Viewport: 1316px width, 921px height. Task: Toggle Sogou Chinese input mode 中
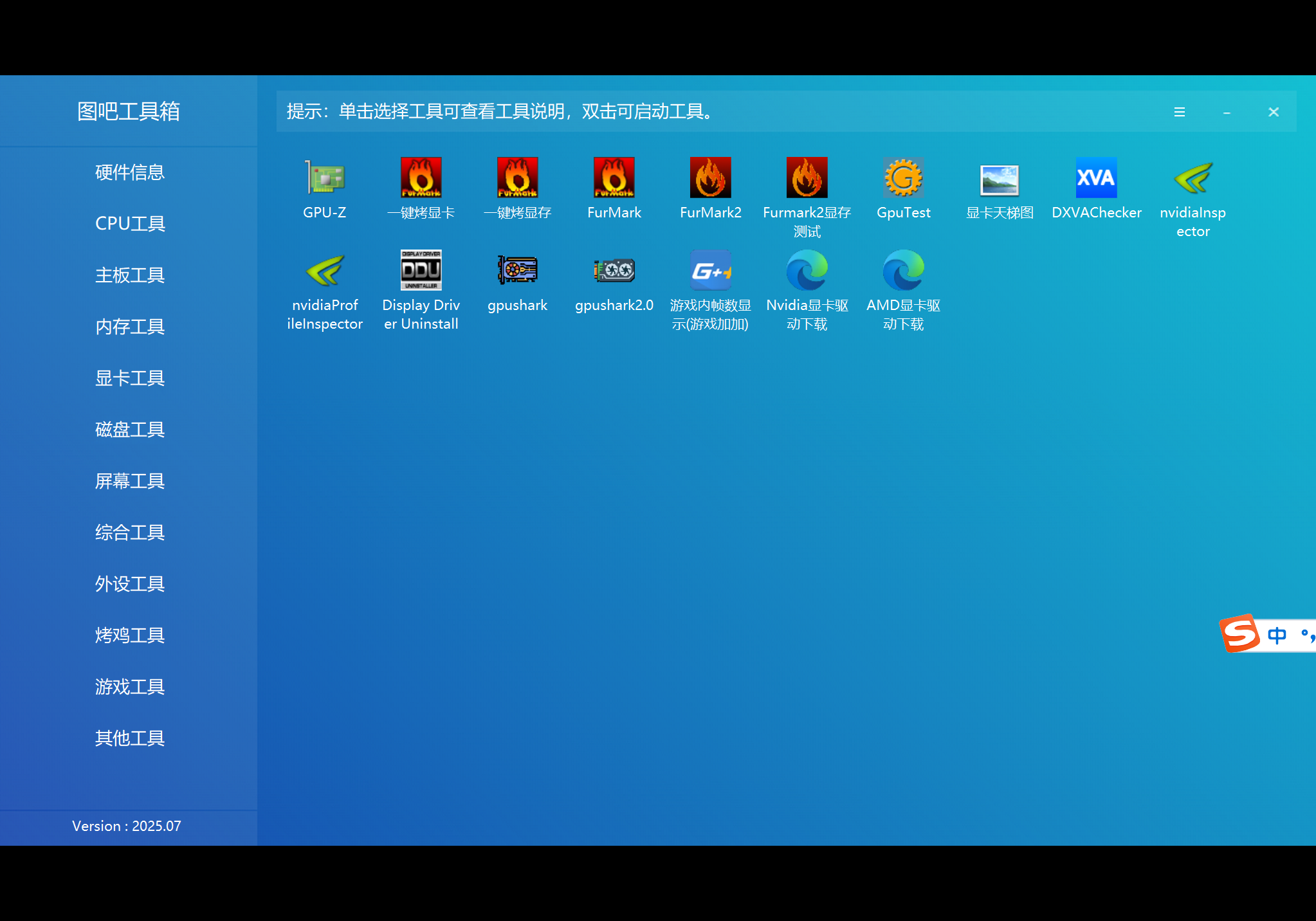1277,635
